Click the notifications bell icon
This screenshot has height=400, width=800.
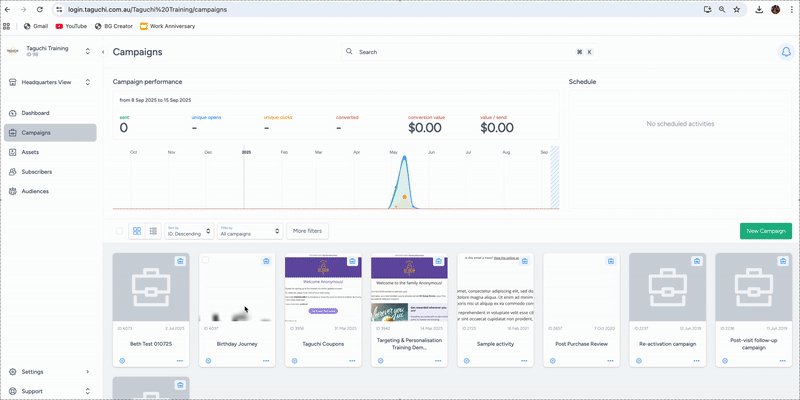pos(784,52)
